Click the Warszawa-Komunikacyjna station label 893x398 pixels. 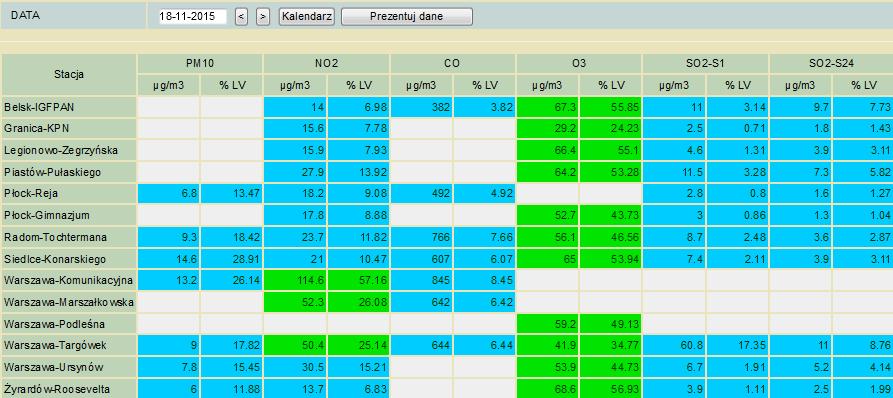pyautogui.click(x=69, y=281)
